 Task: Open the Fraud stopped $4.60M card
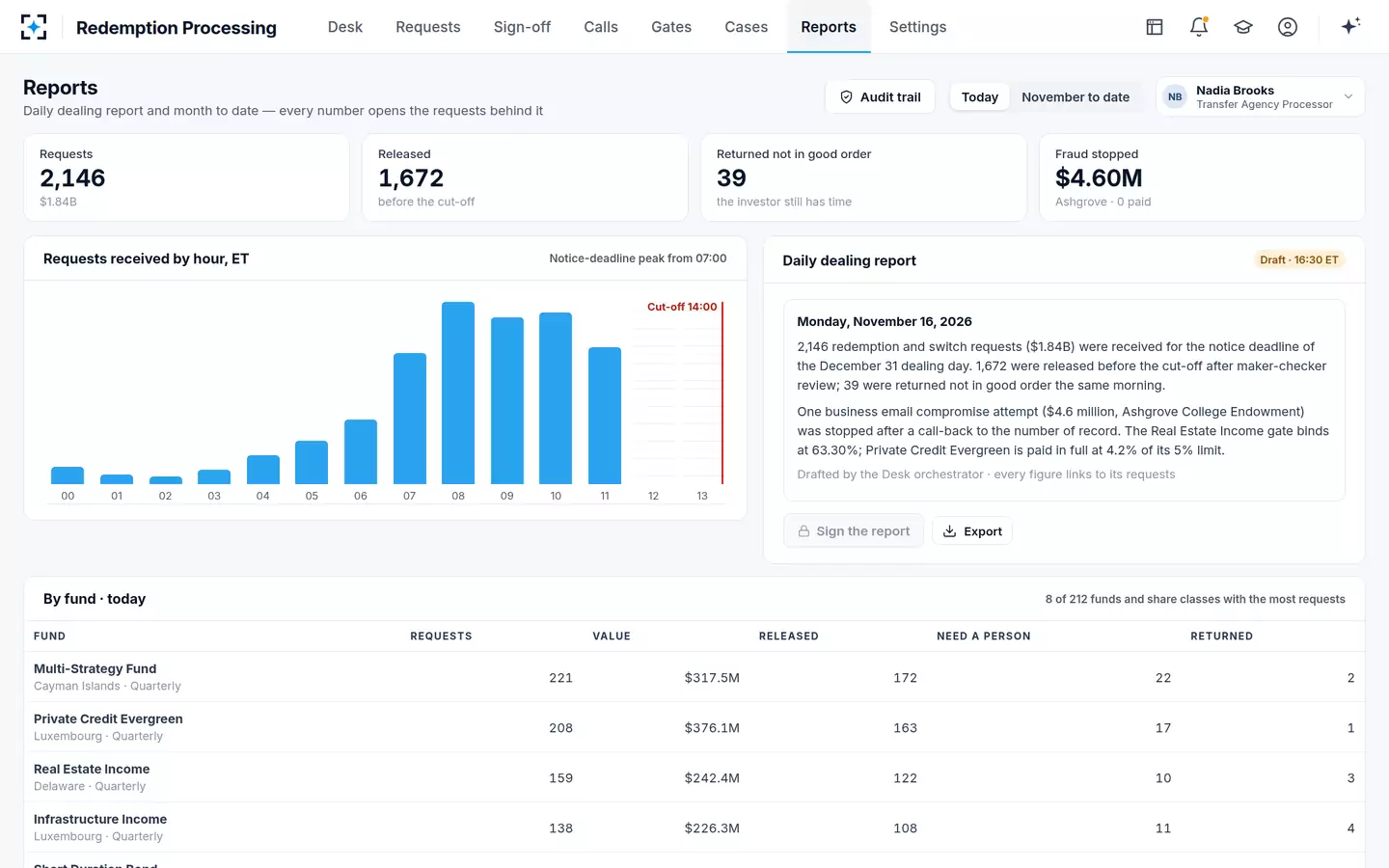coord(1202,177)
